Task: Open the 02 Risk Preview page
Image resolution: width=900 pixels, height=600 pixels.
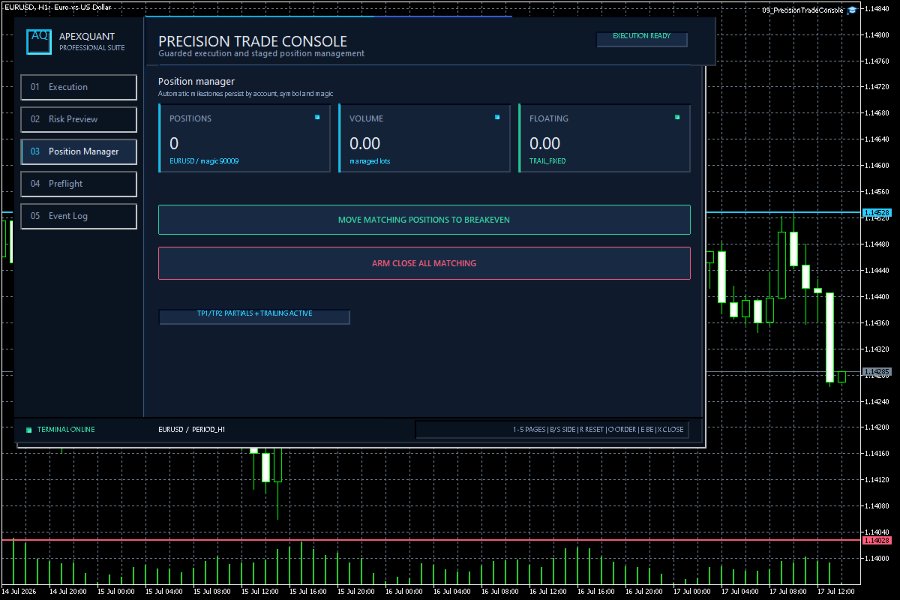Action: click(79, 119)
